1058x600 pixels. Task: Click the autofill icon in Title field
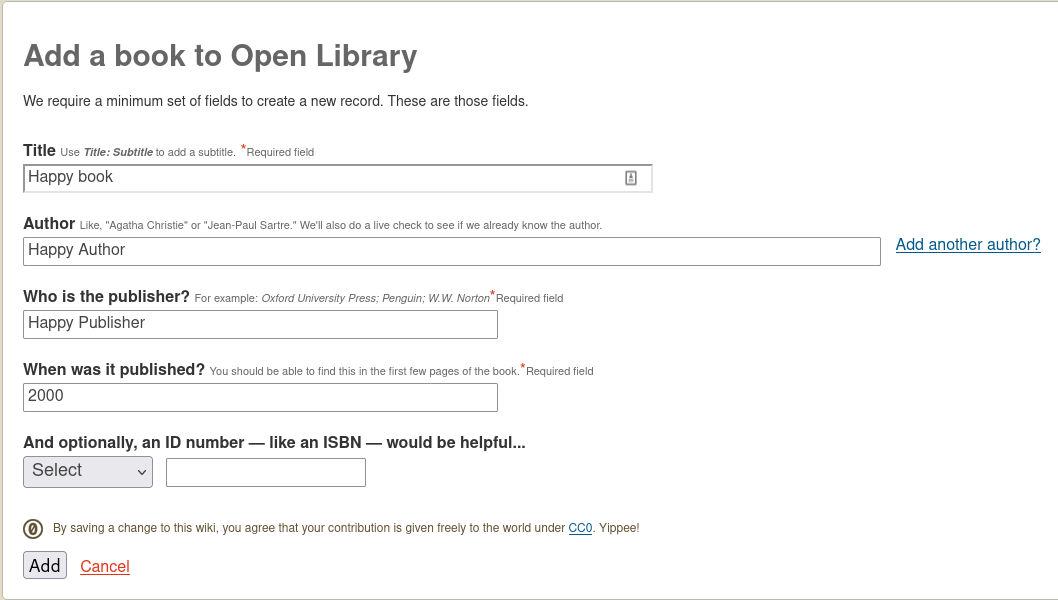coord(630,178)
